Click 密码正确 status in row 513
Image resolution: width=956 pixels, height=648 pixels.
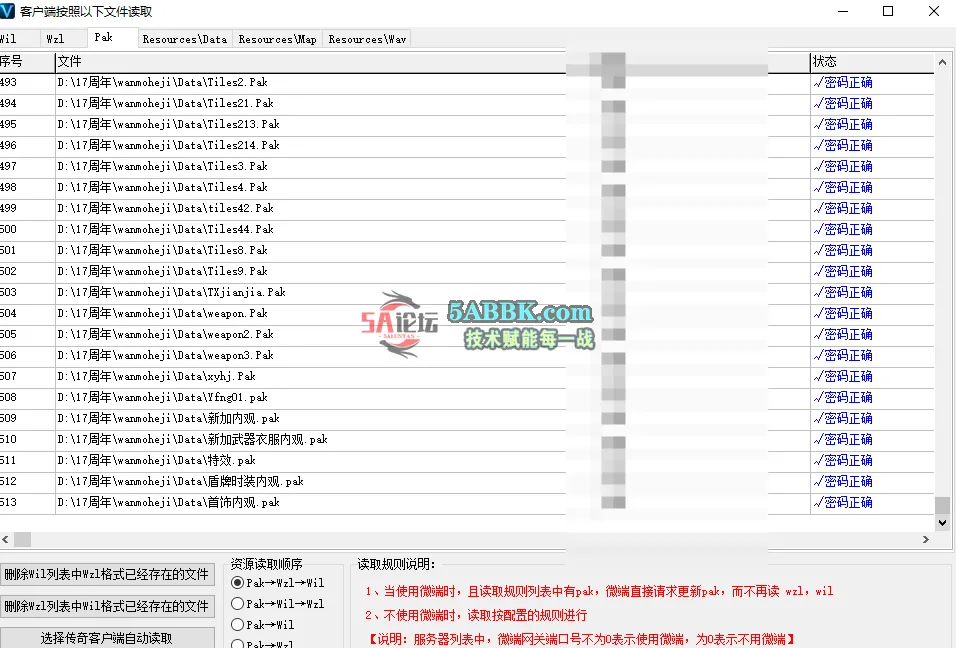[843, 503]
